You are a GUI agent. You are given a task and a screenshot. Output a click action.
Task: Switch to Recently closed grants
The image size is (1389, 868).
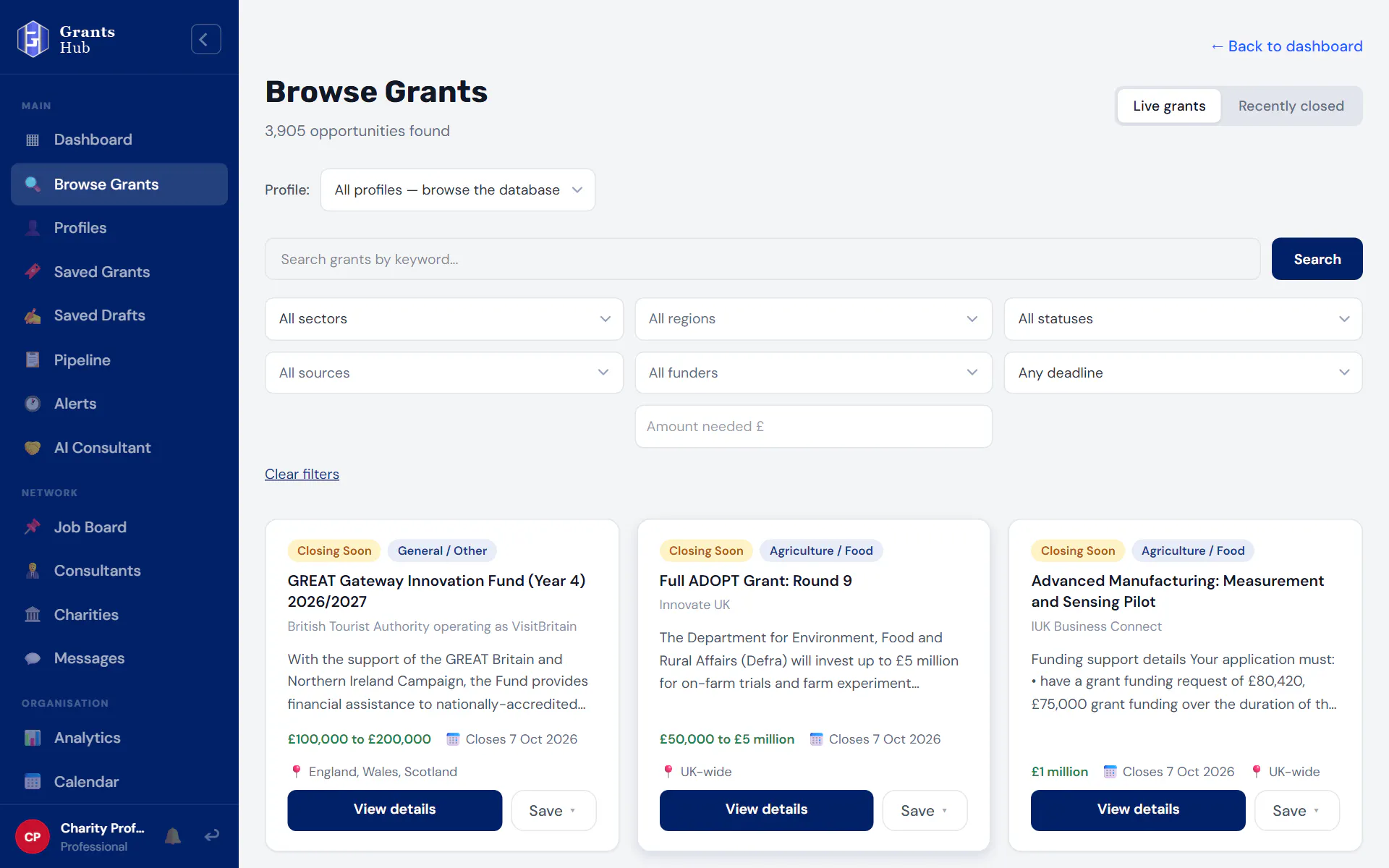point(1291,106)
